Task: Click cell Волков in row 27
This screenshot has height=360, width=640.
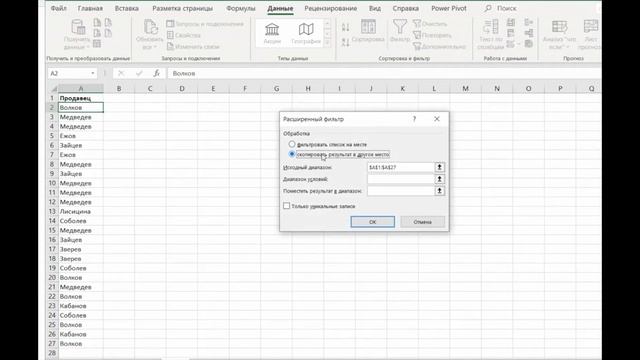Action: point(81,344)
